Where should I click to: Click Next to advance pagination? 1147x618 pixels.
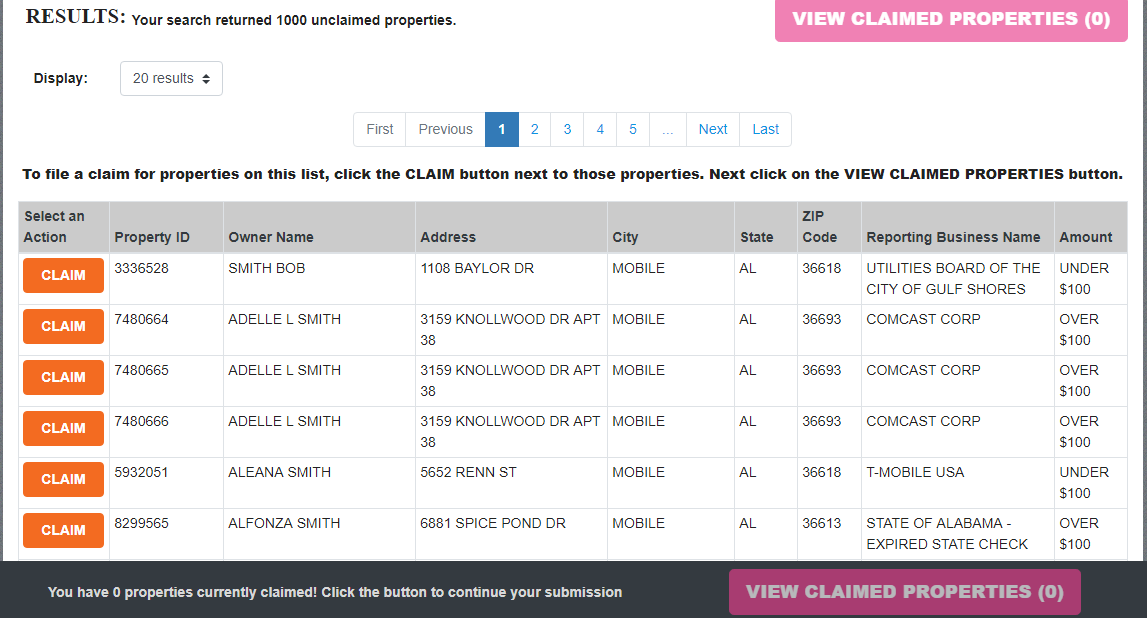(712, 129)
